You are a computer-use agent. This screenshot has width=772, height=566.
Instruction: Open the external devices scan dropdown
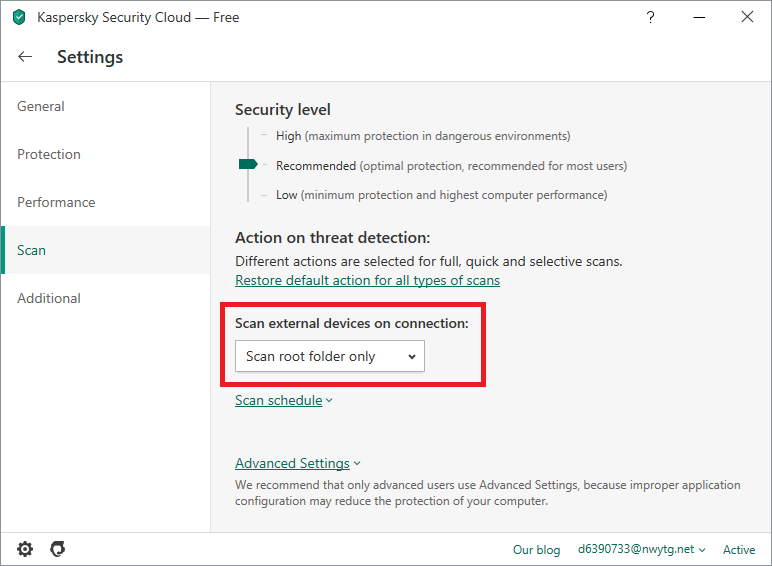(330, 356)
